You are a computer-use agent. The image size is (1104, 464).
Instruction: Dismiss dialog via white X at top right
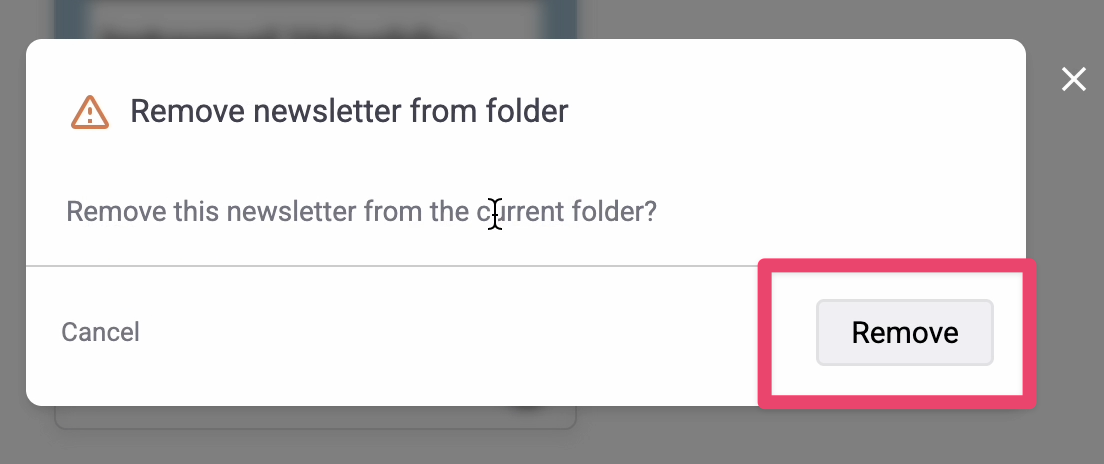(x=1074, y=80)
